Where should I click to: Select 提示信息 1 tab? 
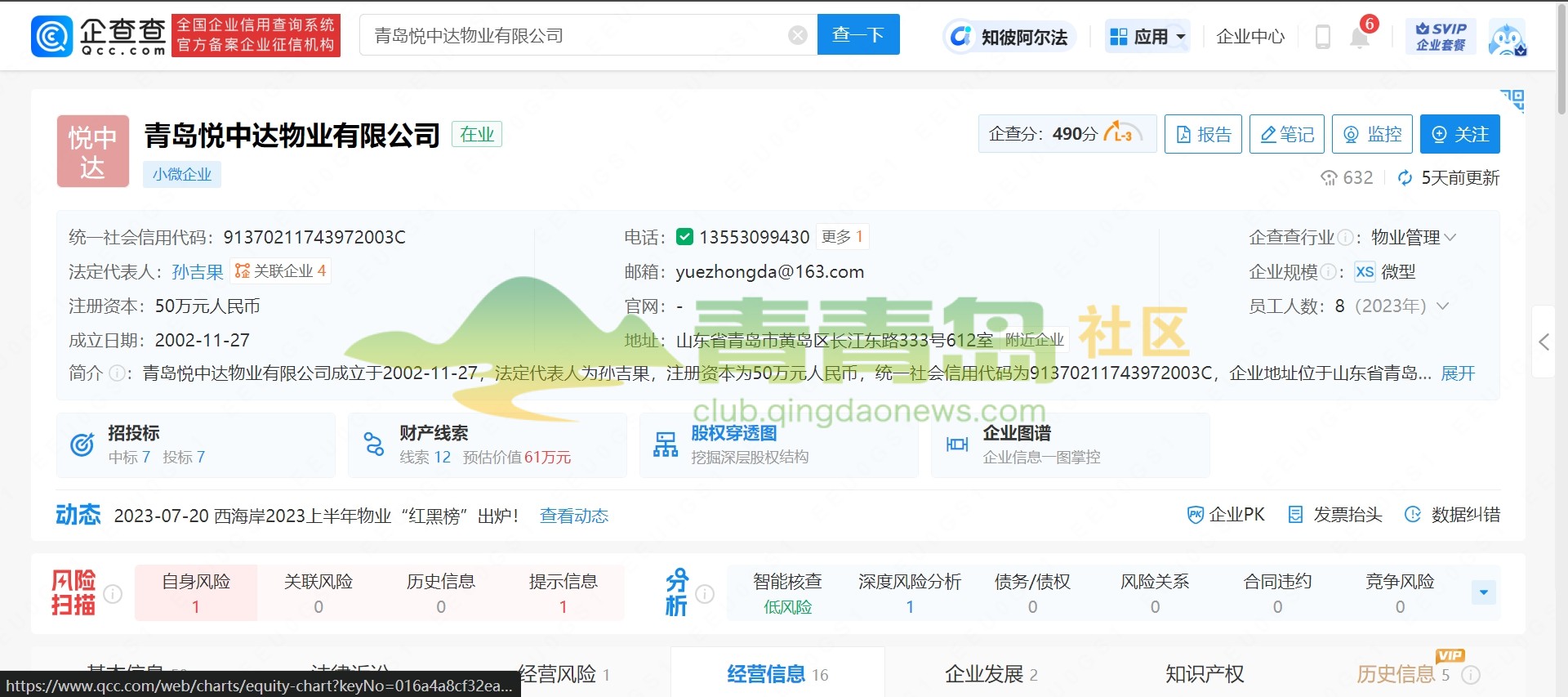click(x=563, y=592)
